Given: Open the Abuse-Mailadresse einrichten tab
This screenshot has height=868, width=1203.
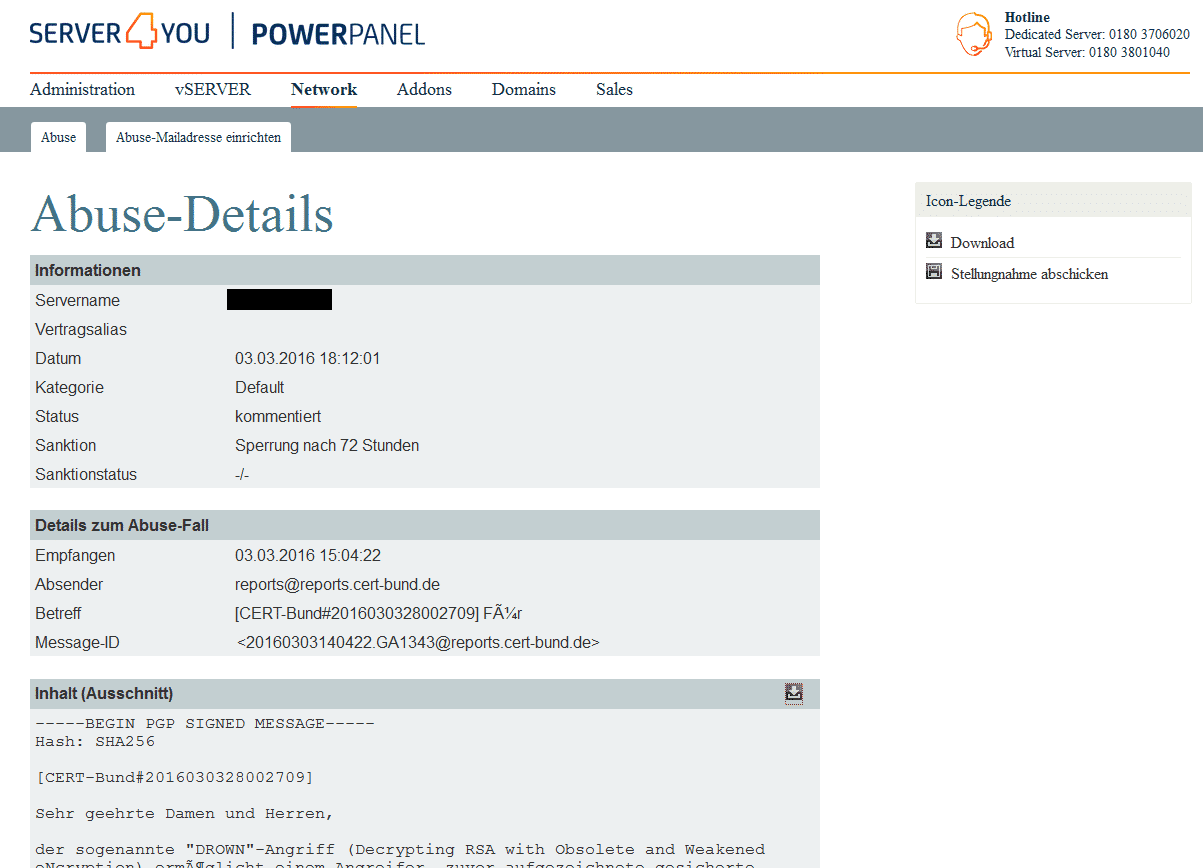Looking at the screenshot, I should (198, 137).
